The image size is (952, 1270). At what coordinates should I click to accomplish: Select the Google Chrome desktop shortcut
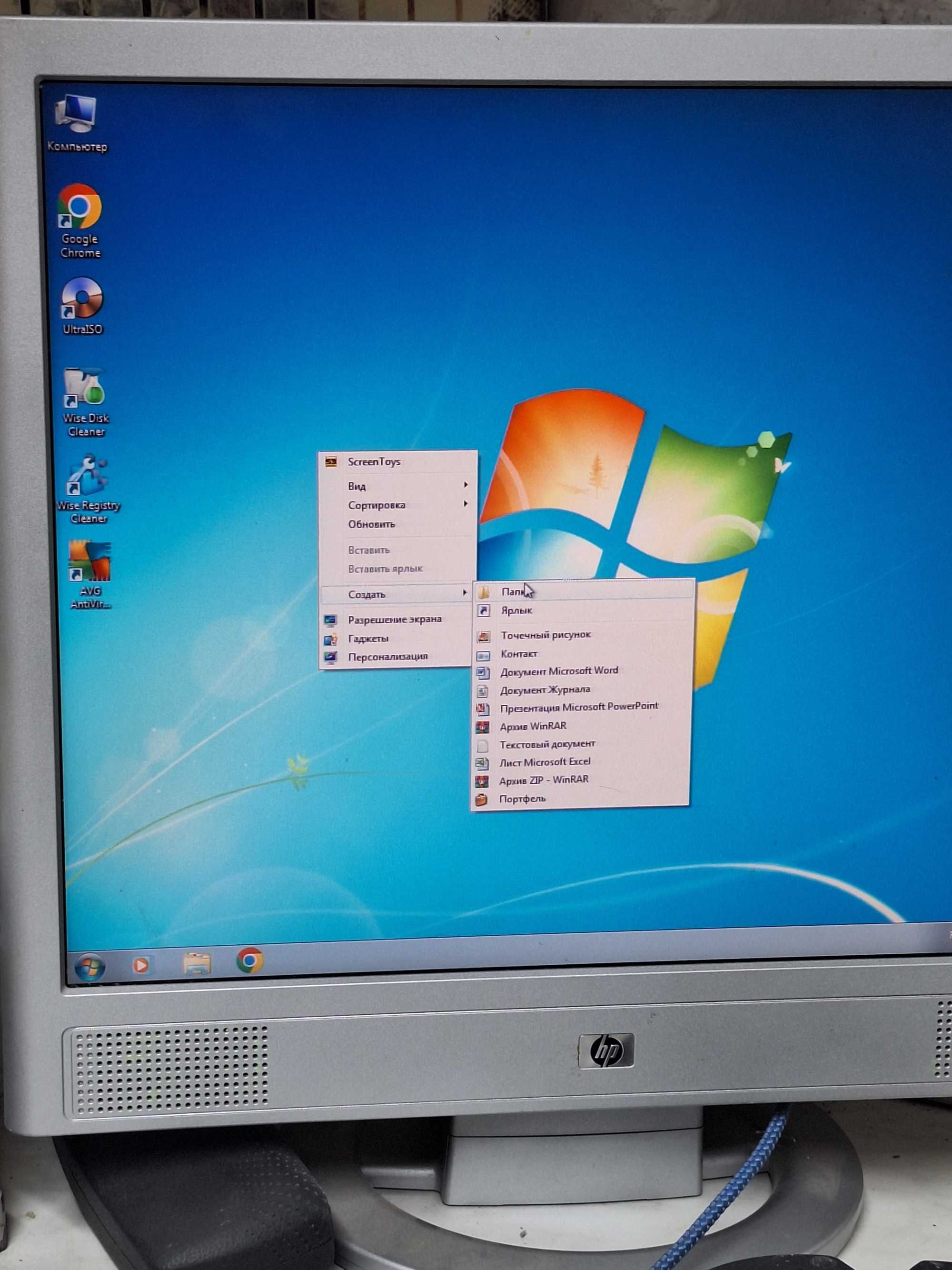pyautogui.click(x=80, y=221)
